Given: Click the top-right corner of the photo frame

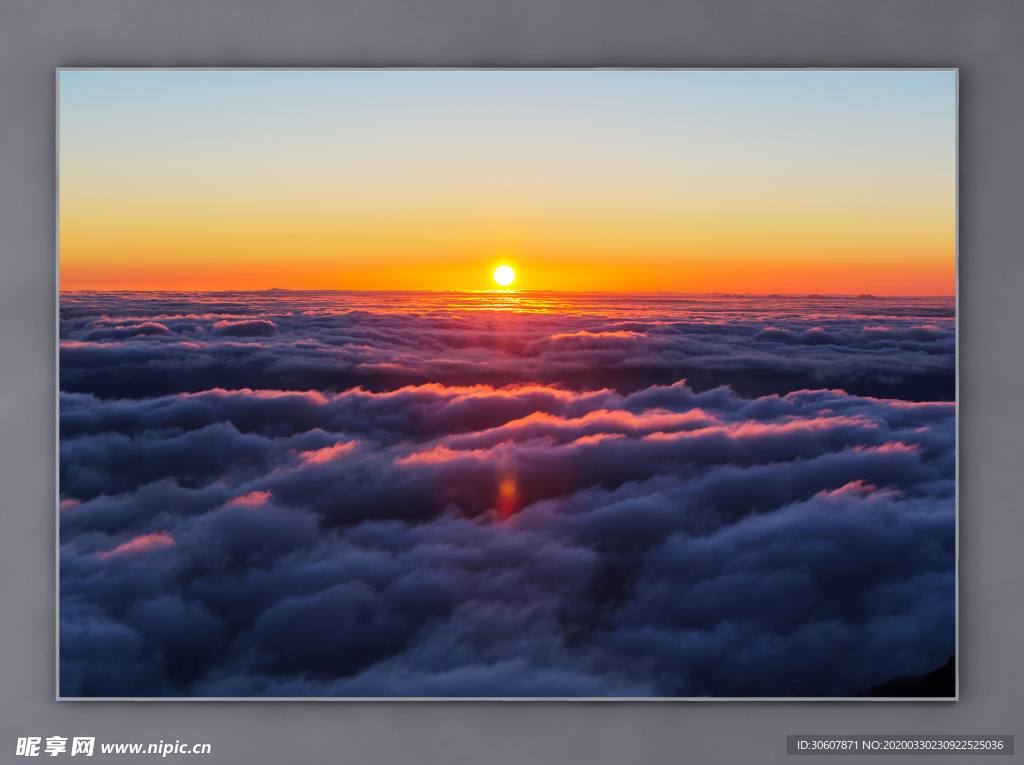Looking at the screenshot, I should point(956,70).
